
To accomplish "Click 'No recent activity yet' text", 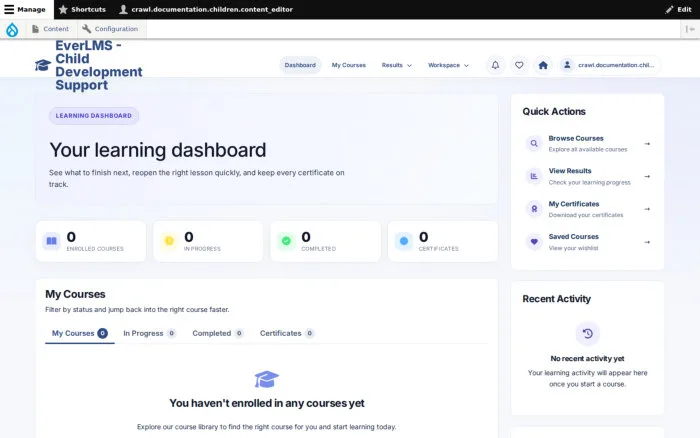I will (588, 359).
